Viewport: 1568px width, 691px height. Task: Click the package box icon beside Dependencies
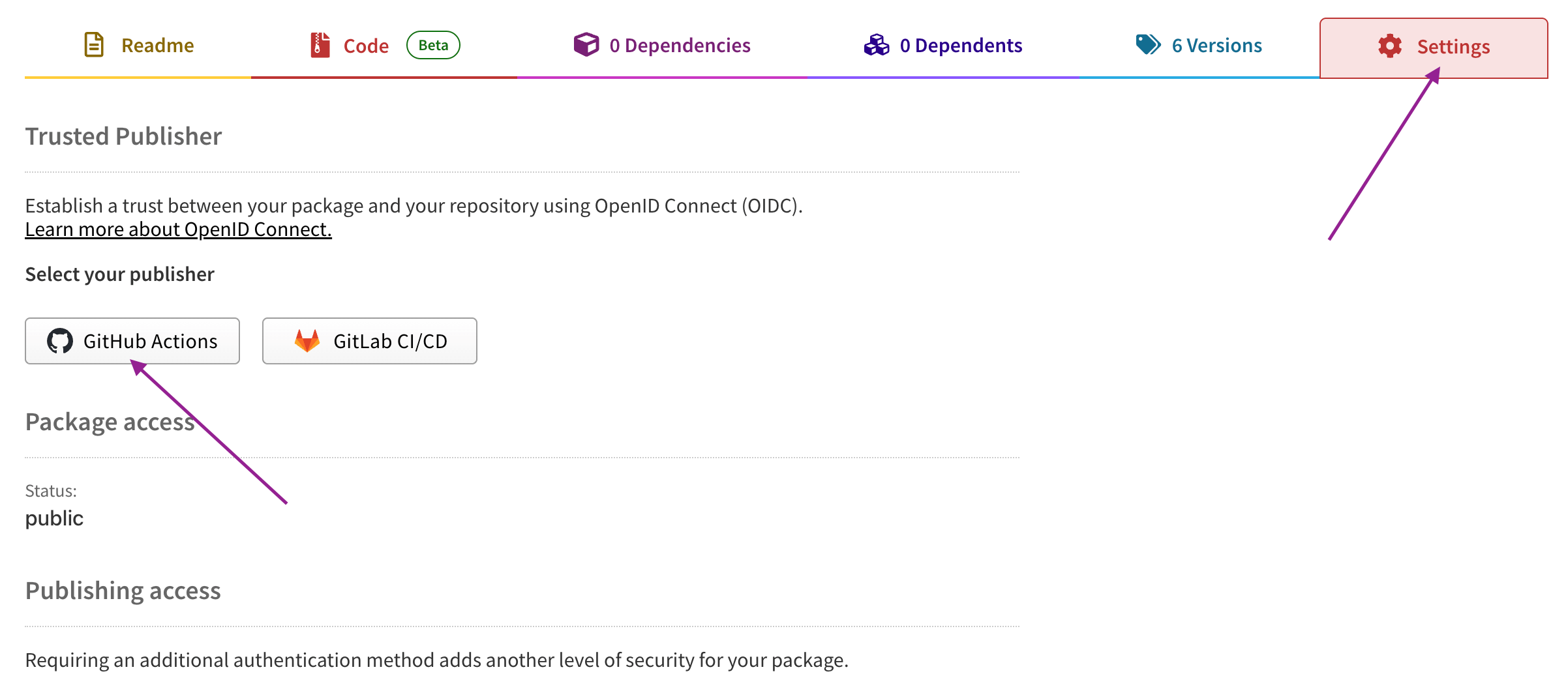tap(586, 44)
